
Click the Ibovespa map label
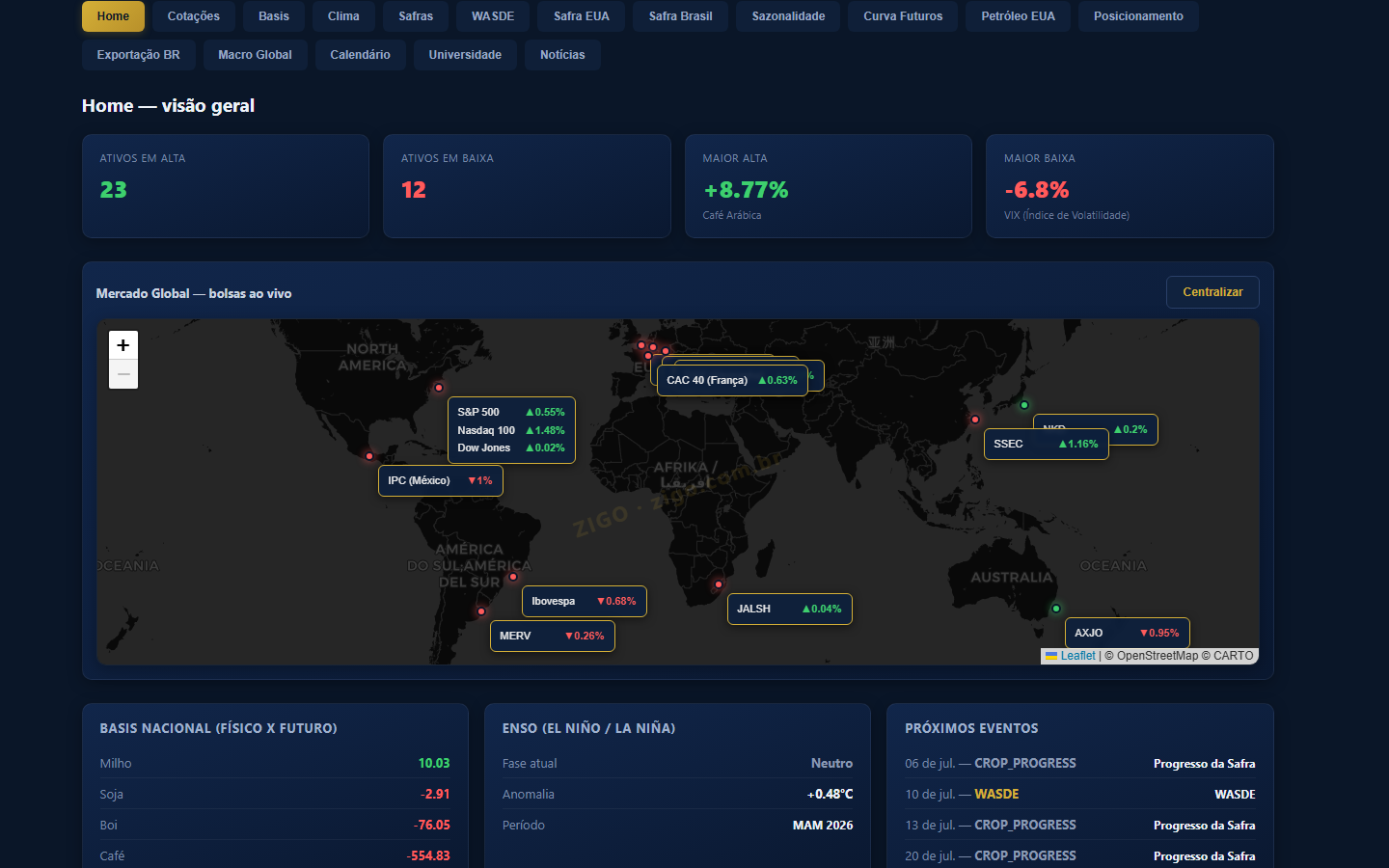point(584,601)
